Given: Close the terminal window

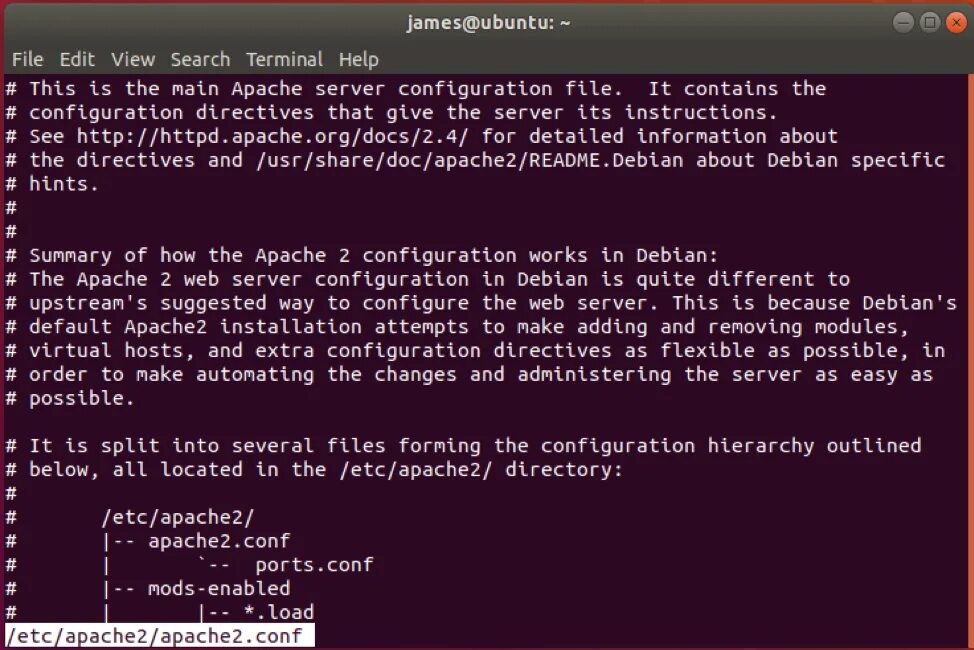Looking at the screenshot, I should [957, 23].
